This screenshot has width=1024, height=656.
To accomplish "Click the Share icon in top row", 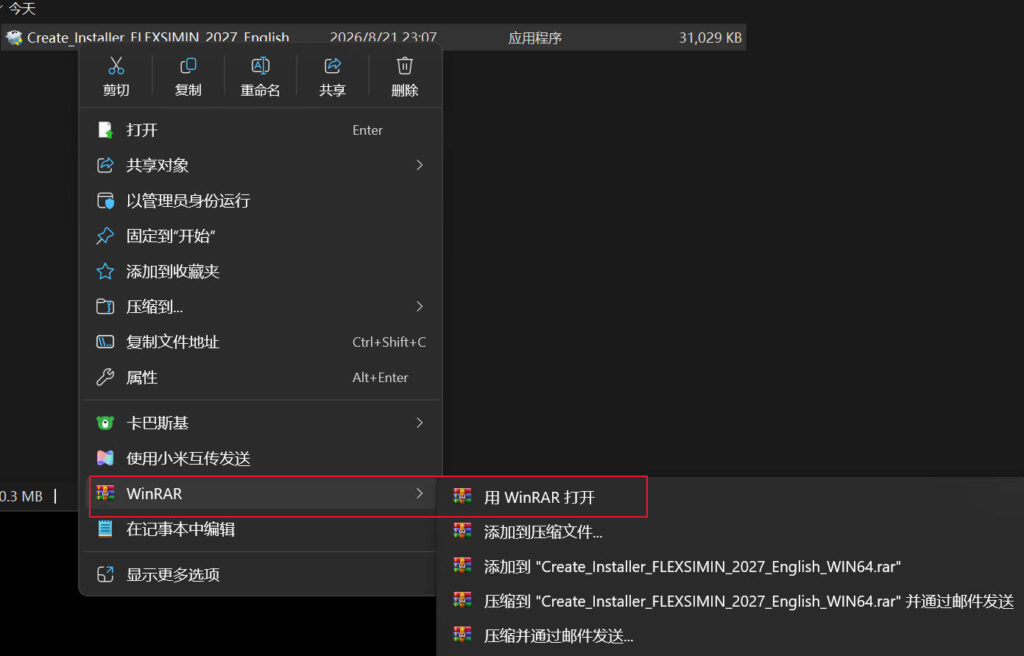I will coord(332,66).
